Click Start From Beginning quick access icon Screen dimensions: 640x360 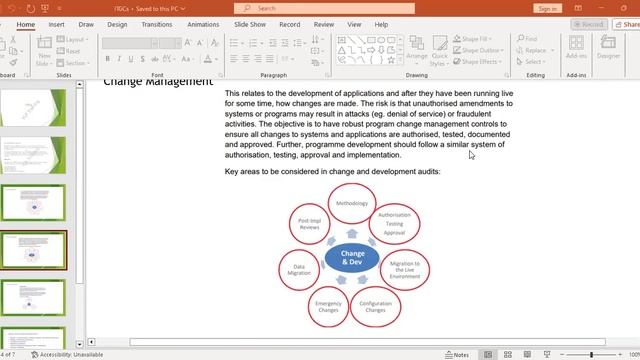(x=45, y=8)
